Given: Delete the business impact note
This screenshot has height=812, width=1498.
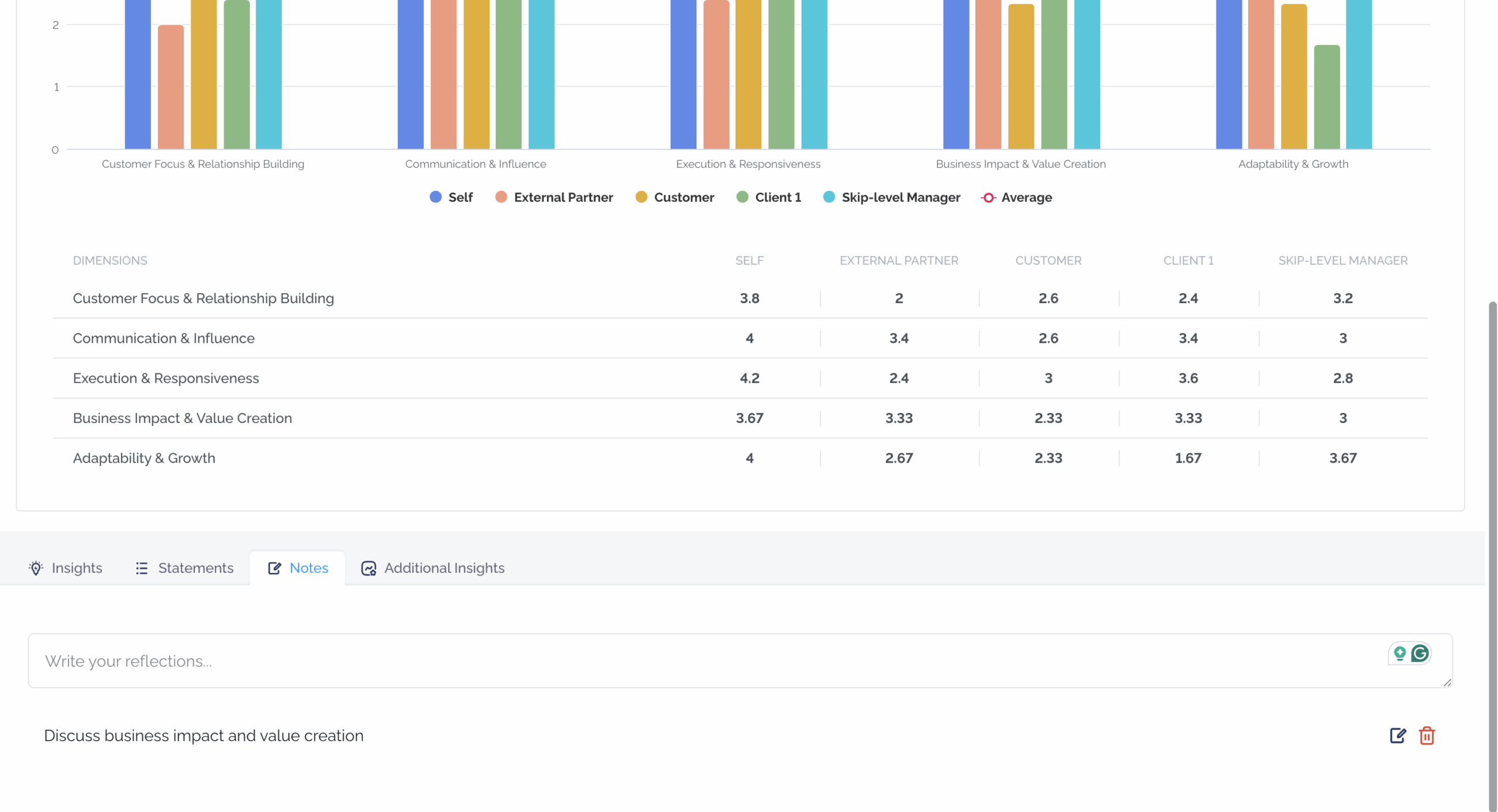Looking at the screenshot, I should pos(1427,735).
